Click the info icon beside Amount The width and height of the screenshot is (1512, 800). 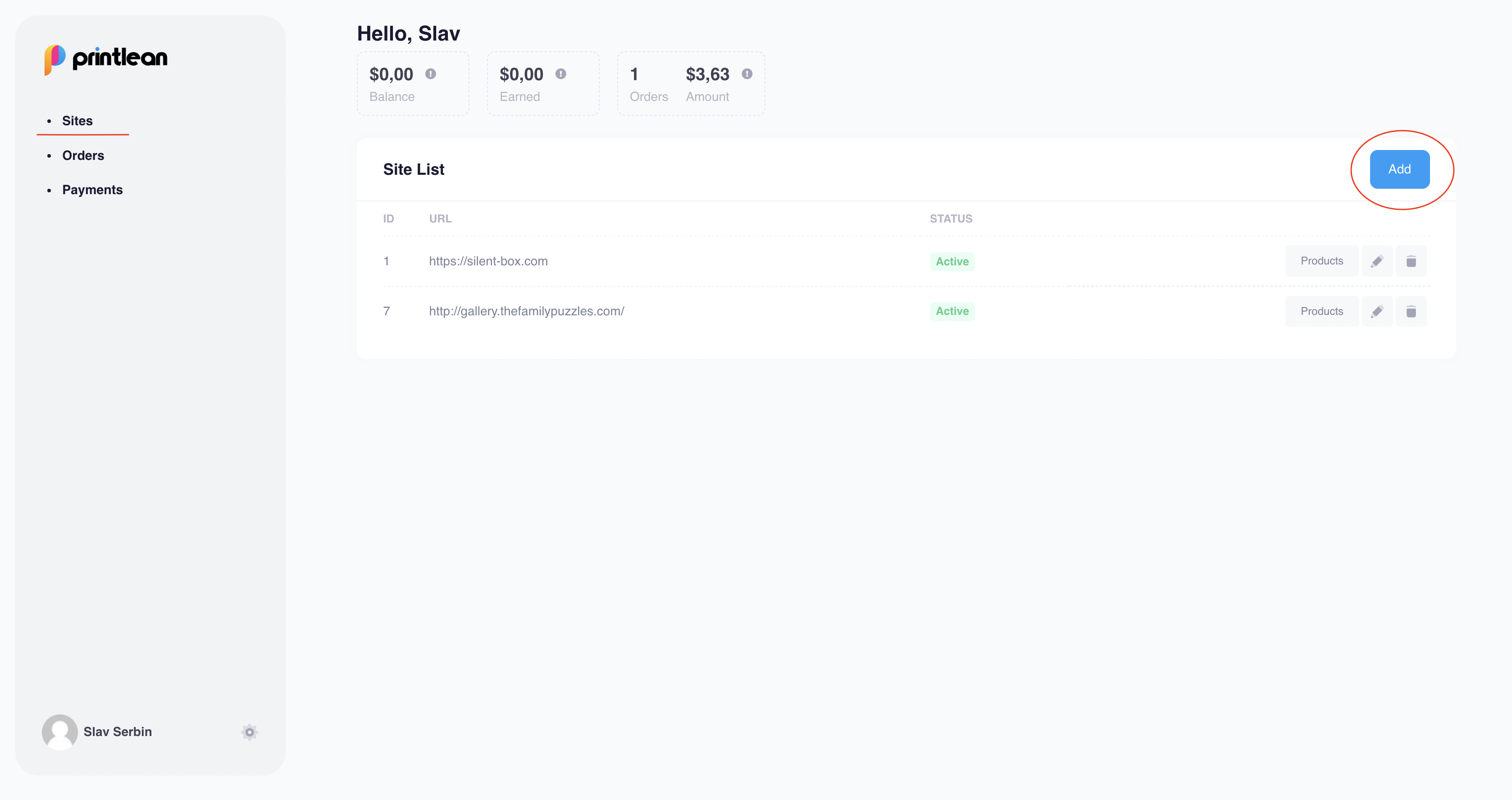pos(747,74)
